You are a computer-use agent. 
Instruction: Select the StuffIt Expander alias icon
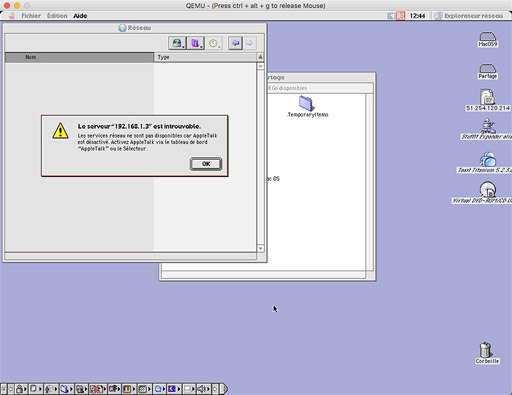pos(488,129)
